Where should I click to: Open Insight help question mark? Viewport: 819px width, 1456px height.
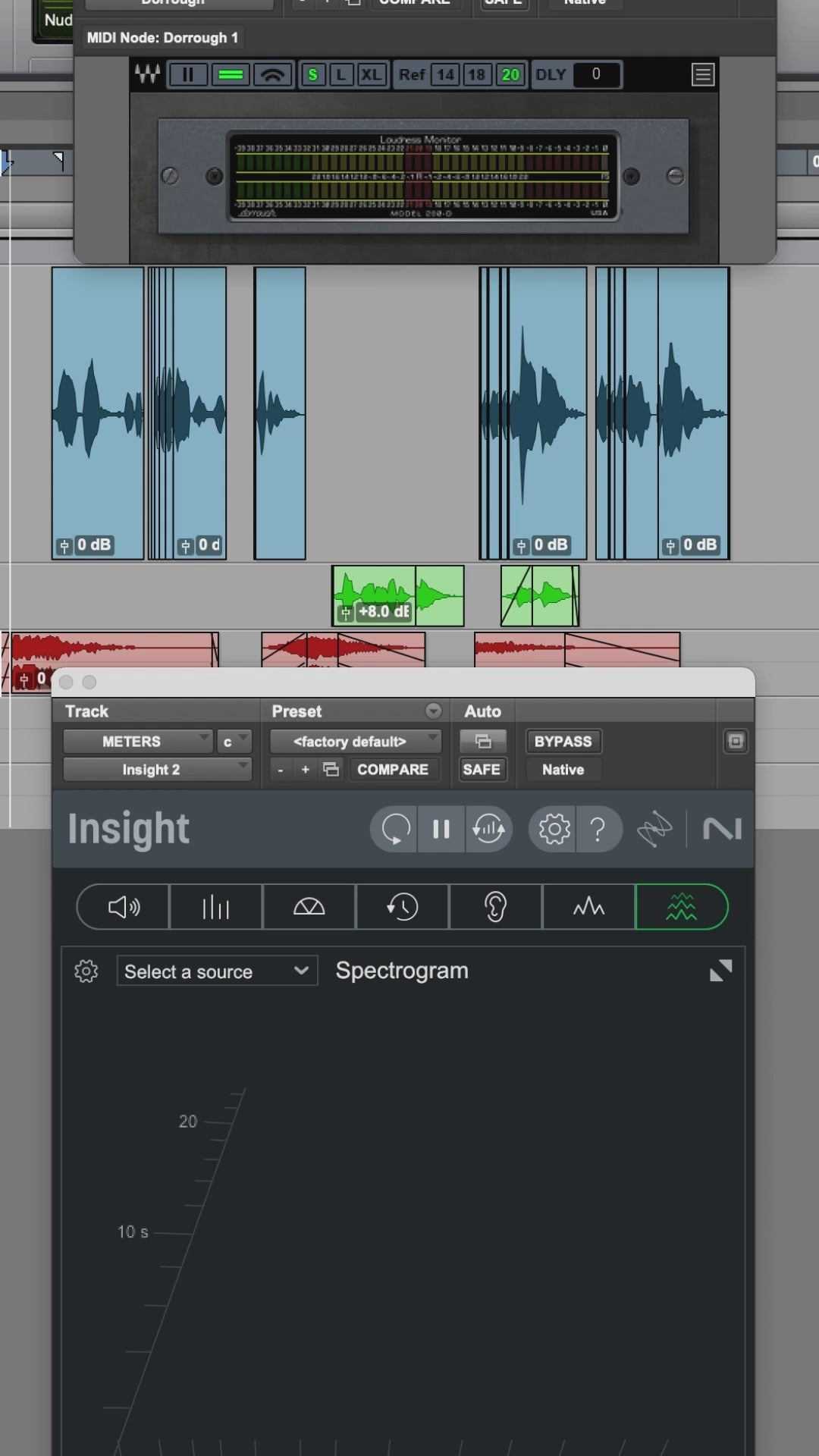[x=598, y=830]
